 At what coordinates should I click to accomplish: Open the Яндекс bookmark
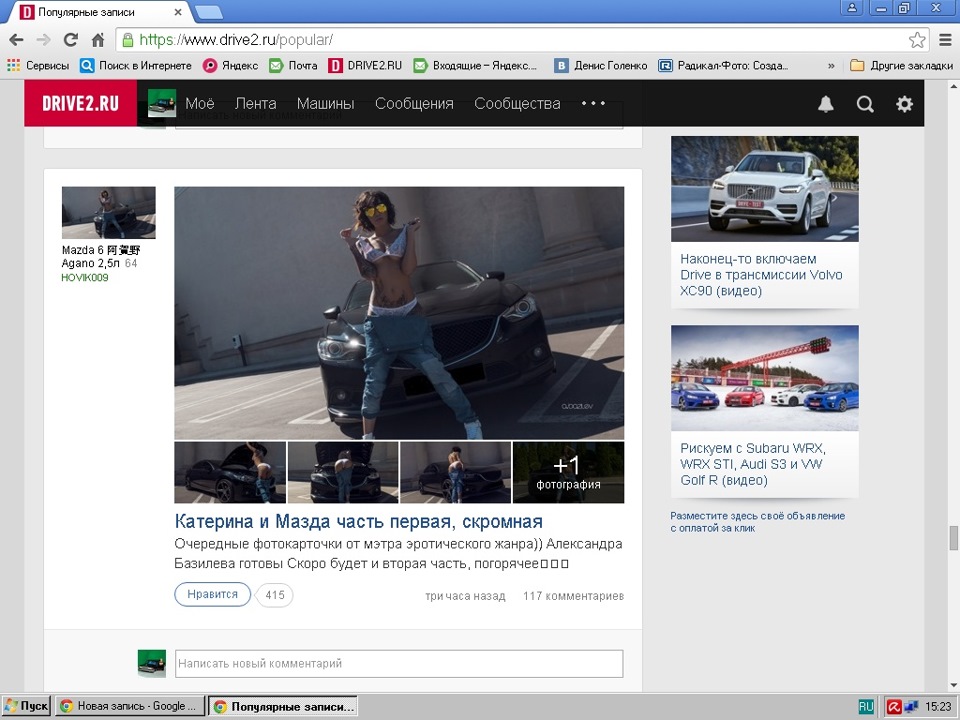click(x=231, y=66)
